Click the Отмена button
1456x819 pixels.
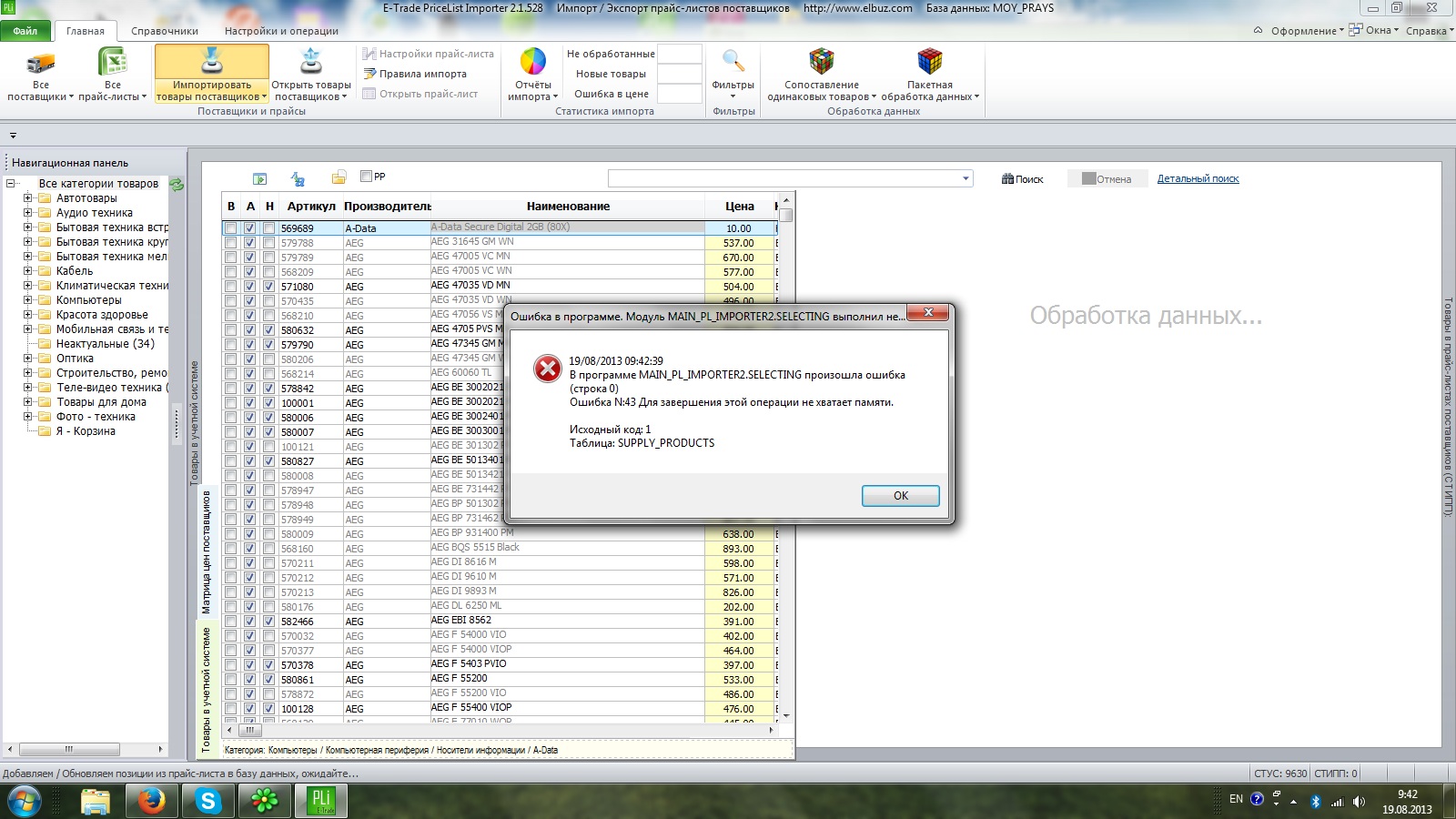pyautogui.click(x=1107, y=179)
